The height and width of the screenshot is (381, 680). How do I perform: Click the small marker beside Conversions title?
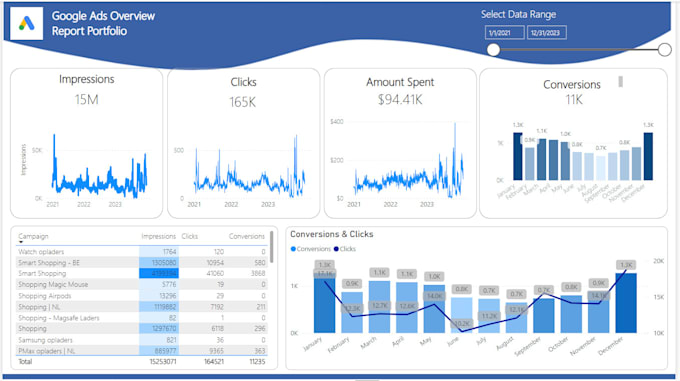click(621, 81)
